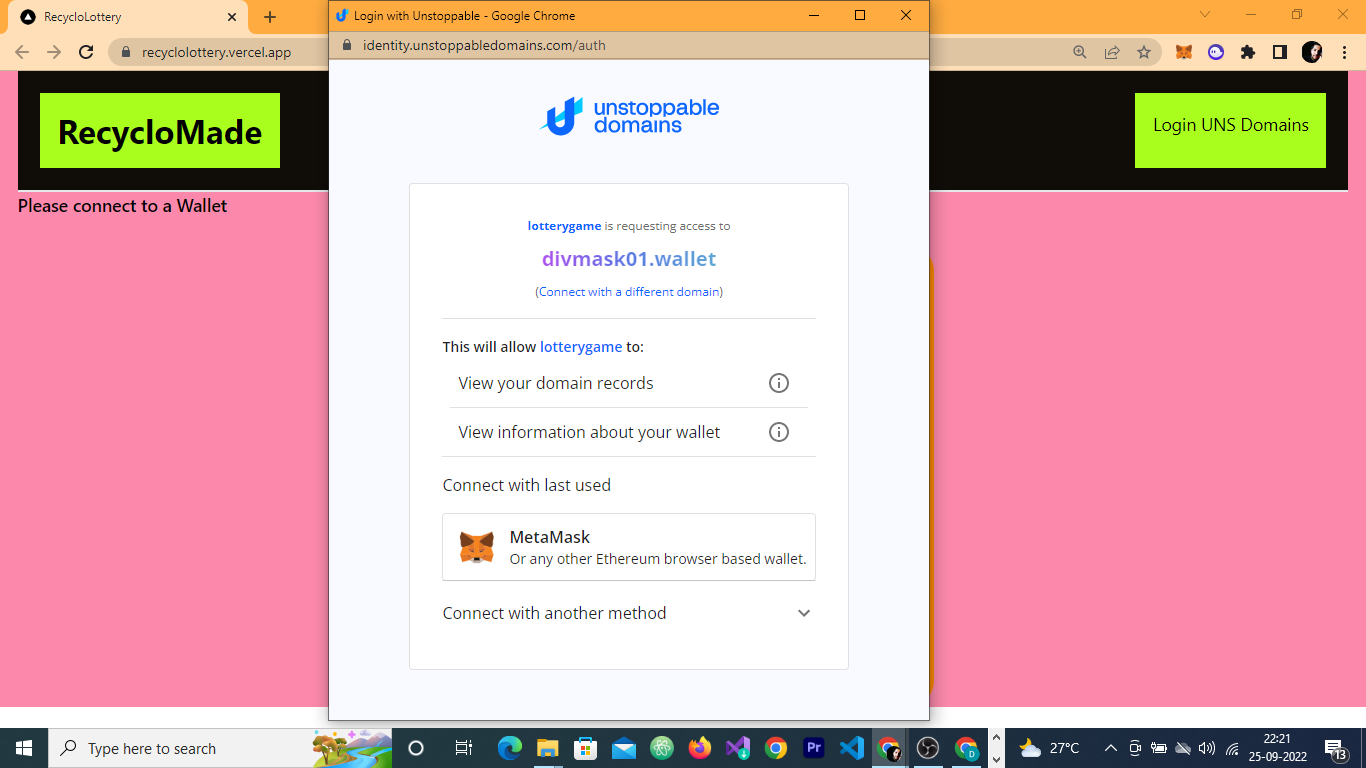
Task: Expand Connect with another method
Action: pyautogui.click(x=629, y=613)
